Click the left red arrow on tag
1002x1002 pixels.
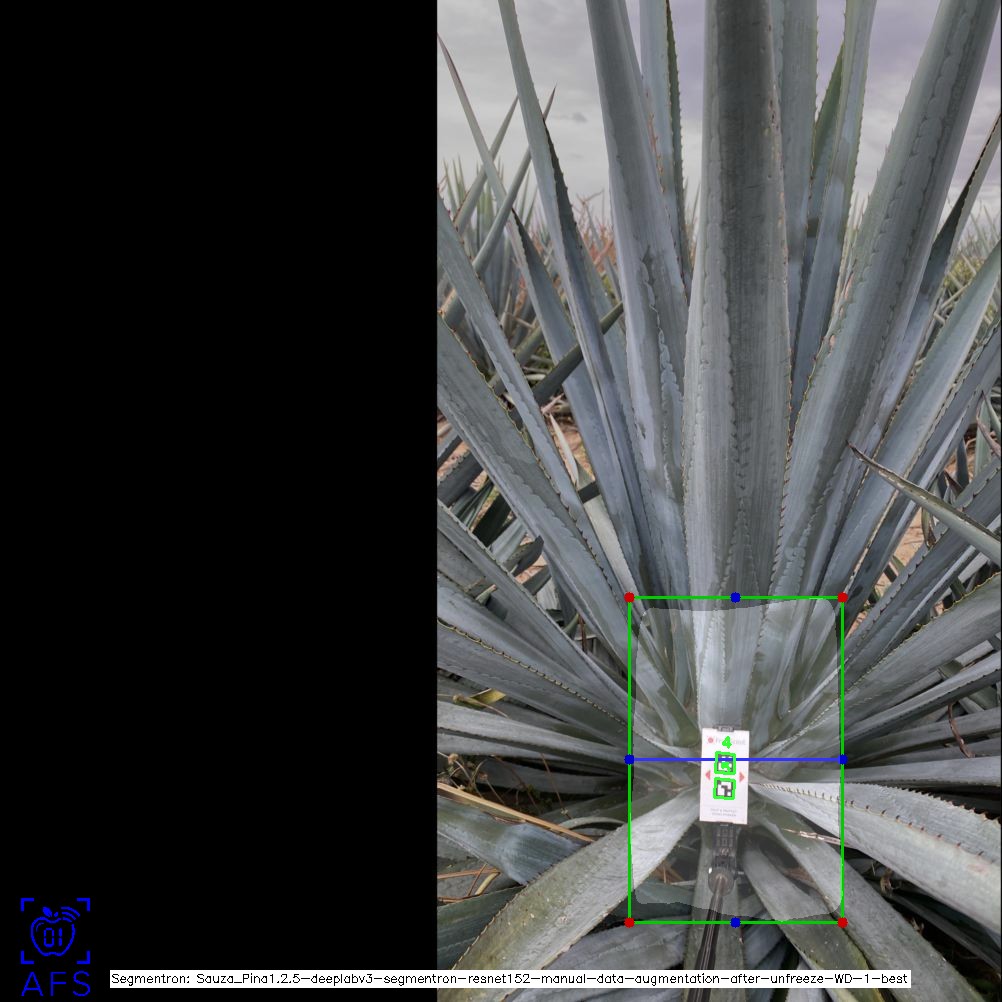(x=709, y=775)
